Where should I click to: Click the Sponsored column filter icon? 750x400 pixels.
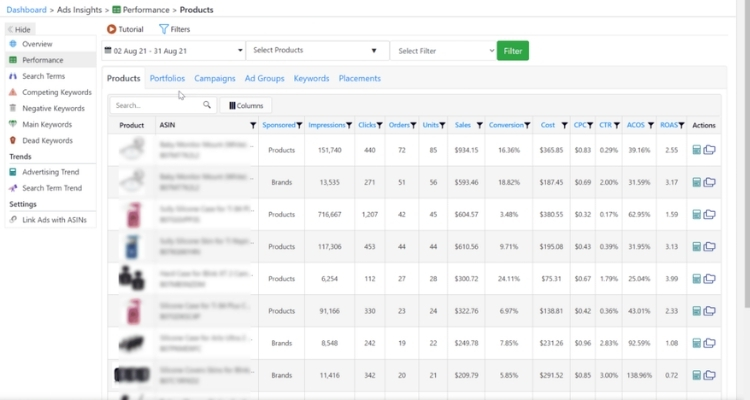(x=299, y=125)
